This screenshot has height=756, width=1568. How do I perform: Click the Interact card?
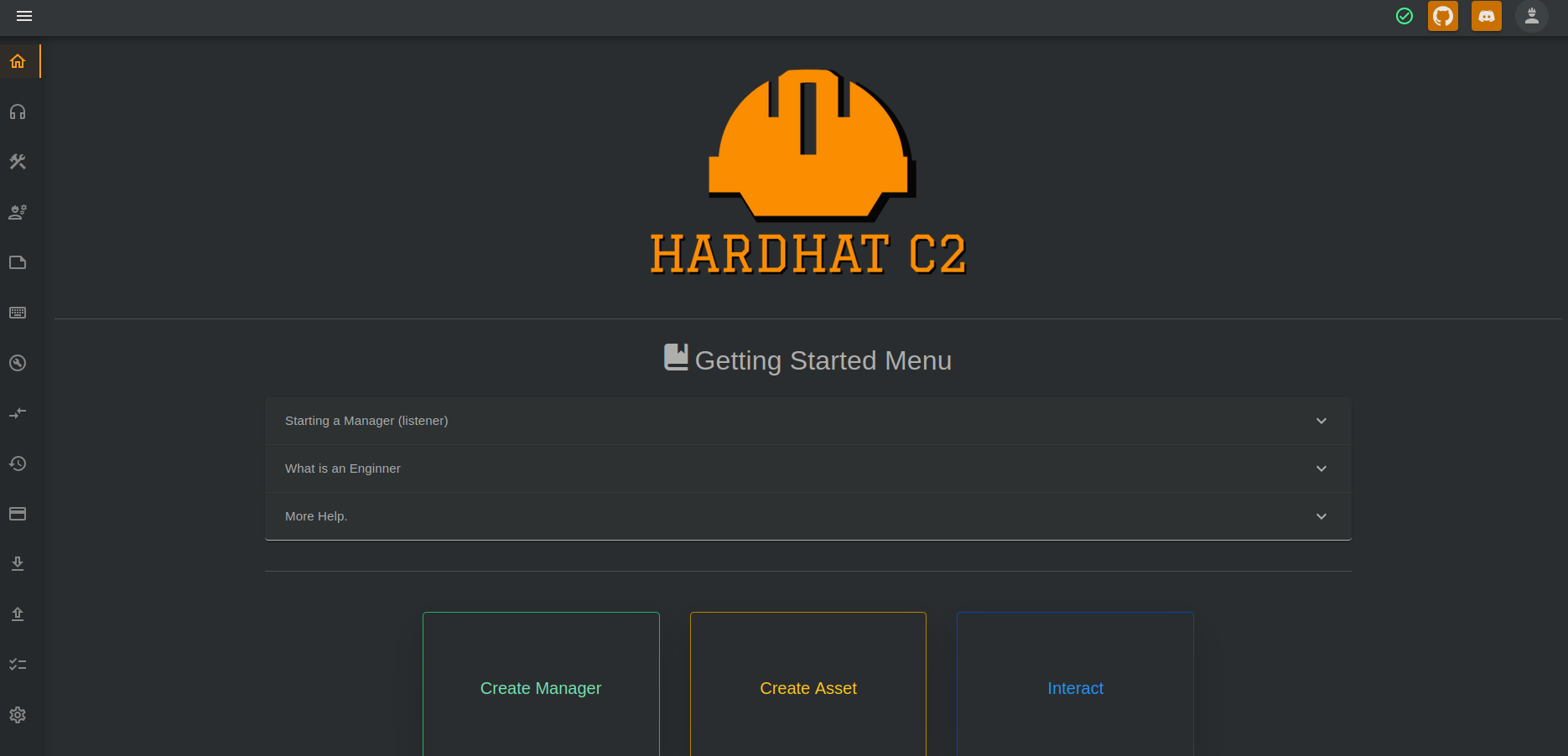pos(1075,687)
